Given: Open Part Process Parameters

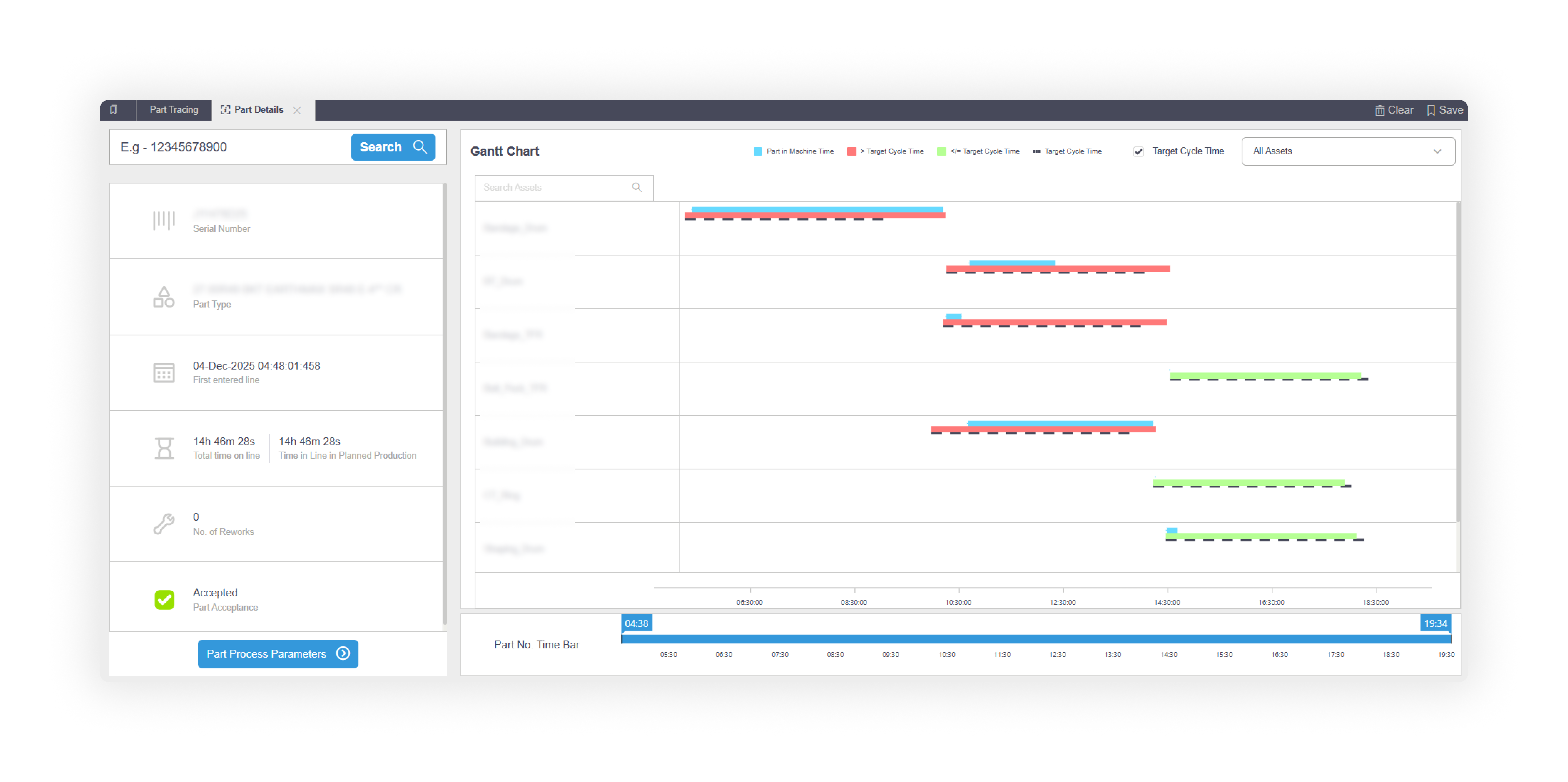Looking at the screenshot, I should (x=278, y=654).
